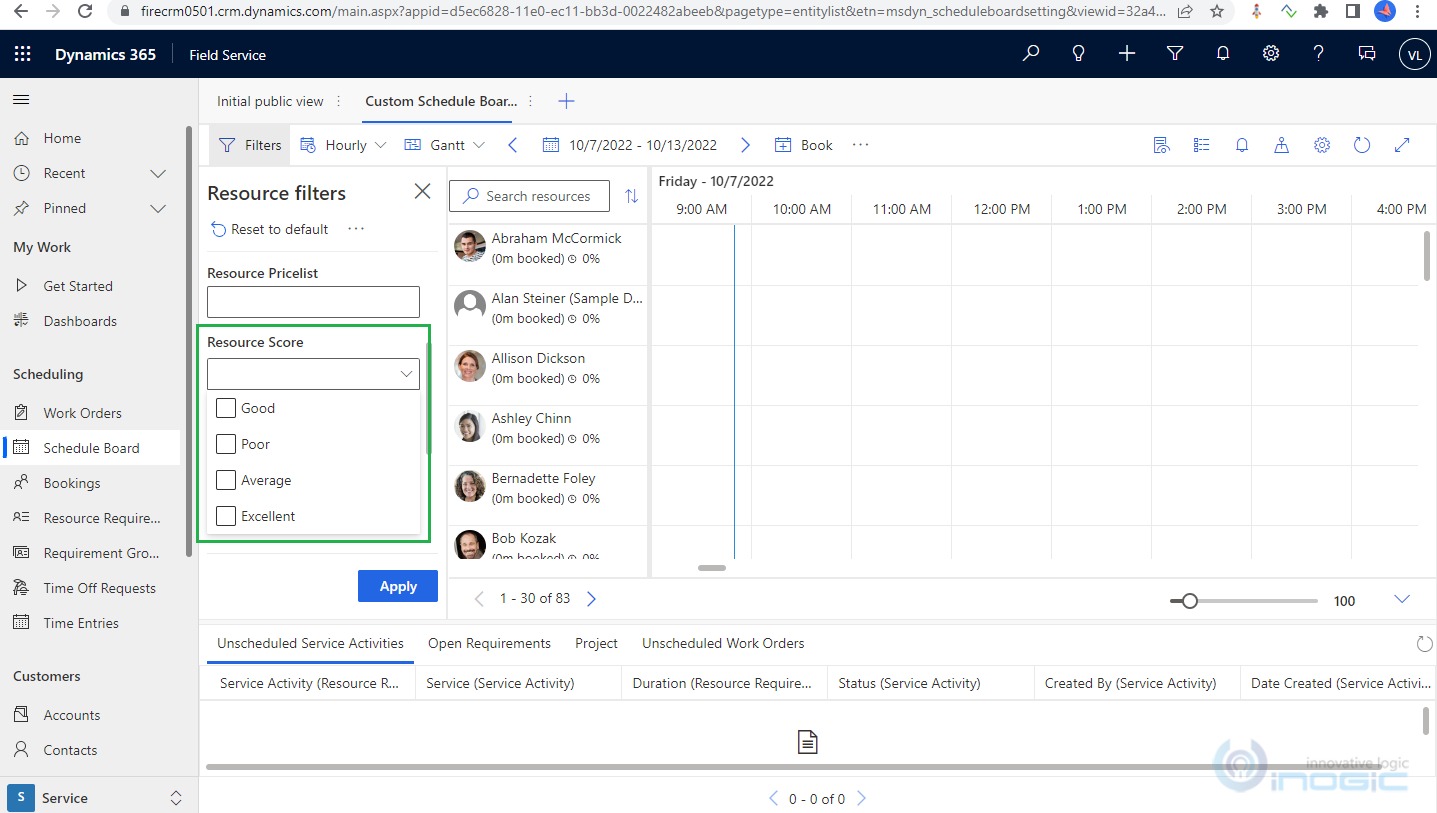The height and width of the screenshot is (813, 1437).
Task: Click the Filters funnel icon
Action: pos(248,144)
